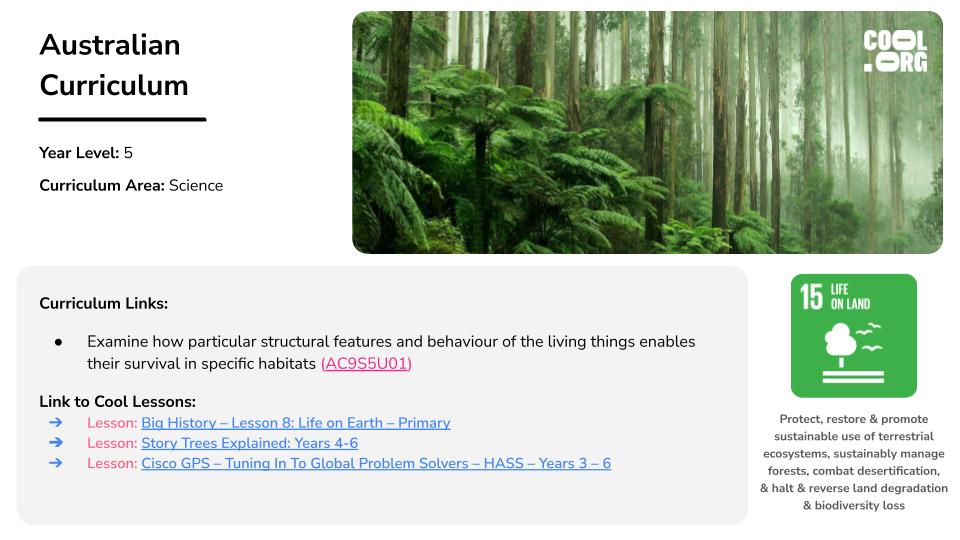Click the Year Level: 5 text
The image size is (960, 540).
click(86, 153)
